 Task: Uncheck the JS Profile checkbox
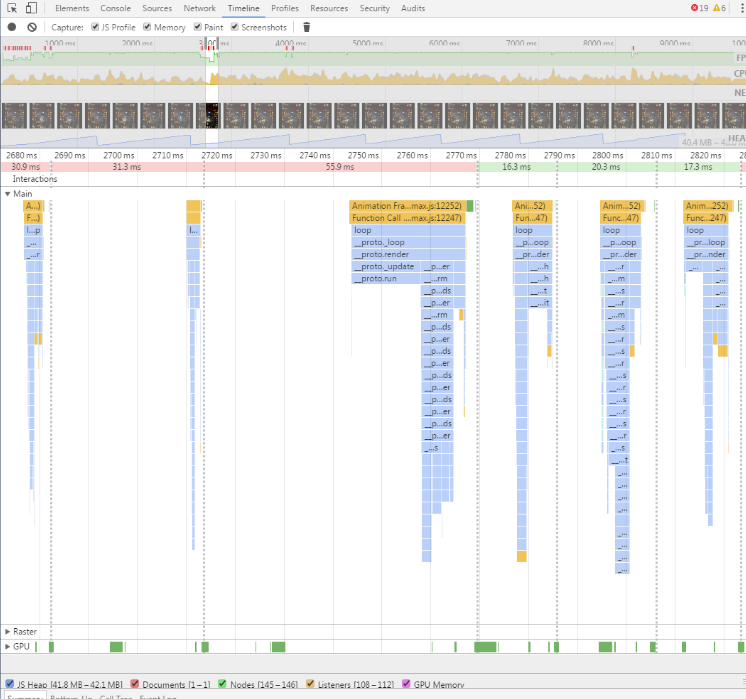pyautogui.click(x=95, y=27)
